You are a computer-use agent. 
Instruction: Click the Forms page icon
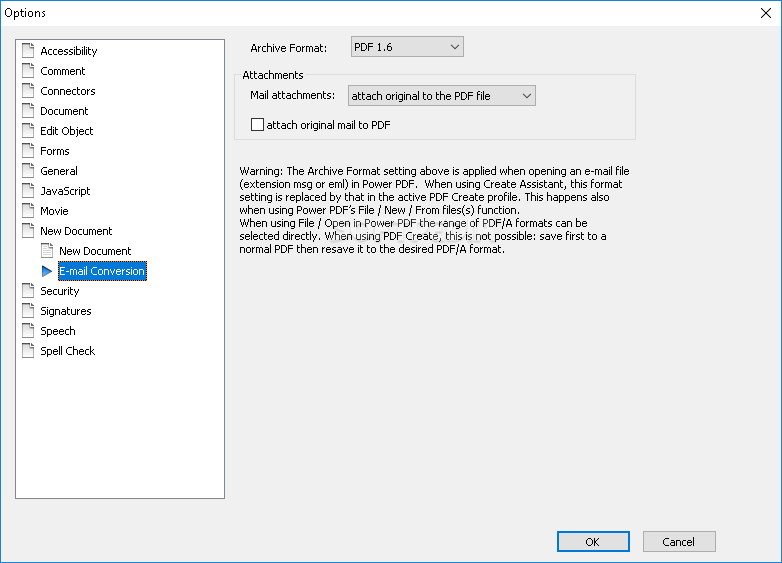coord(28,150)
